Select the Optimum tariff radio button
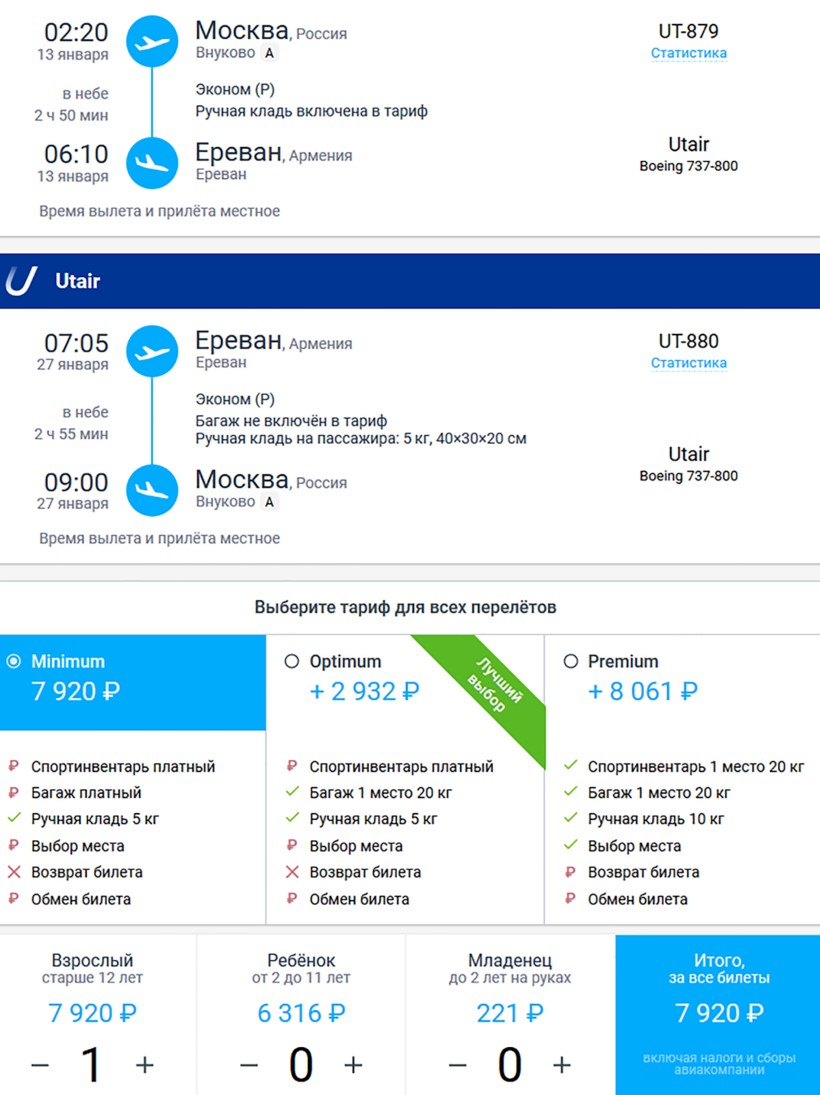Screen dimensions: 820x1095 pos(292,661)
